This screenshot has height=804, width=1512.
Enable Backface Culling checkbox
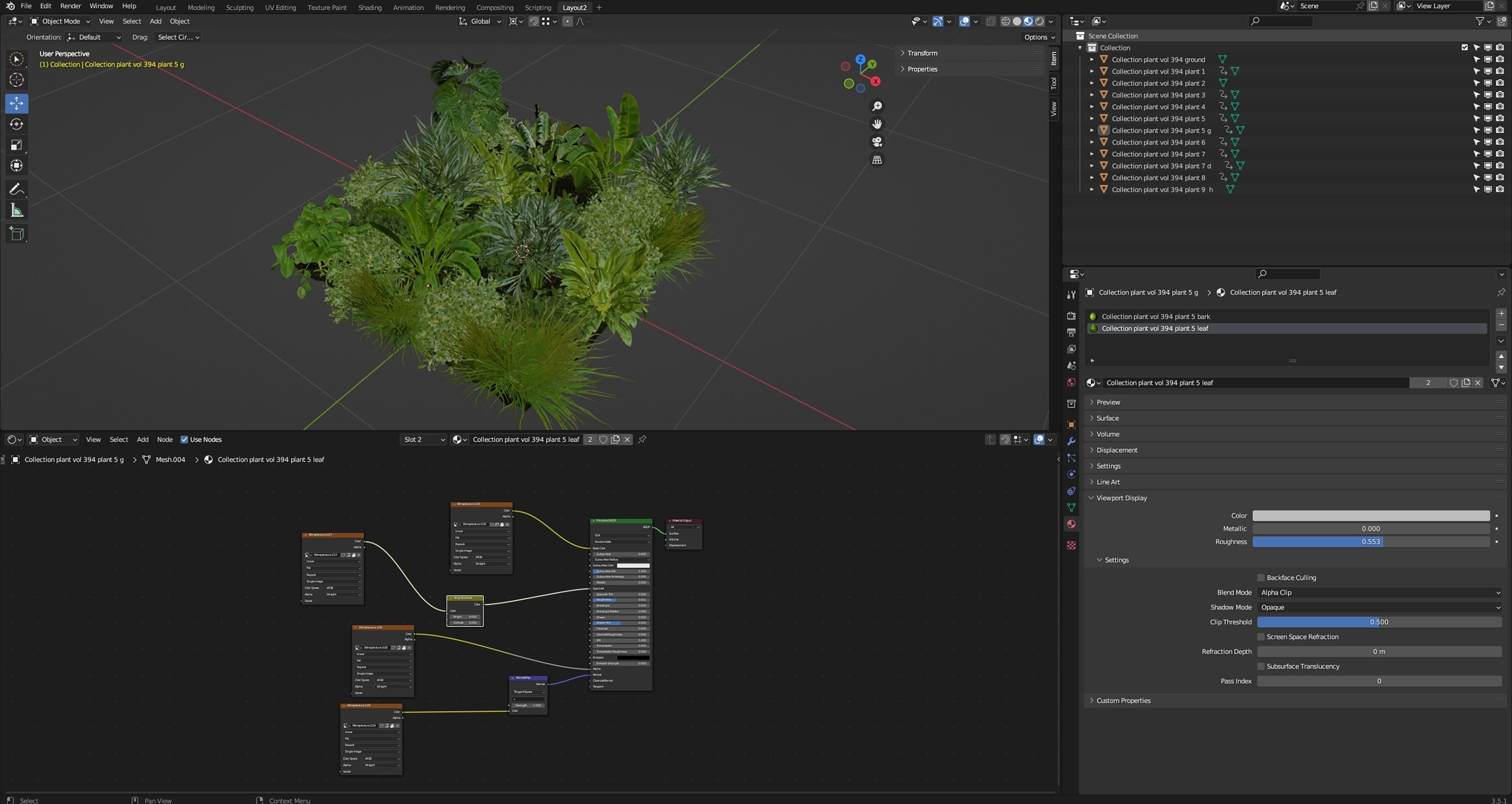point(1261,577)
